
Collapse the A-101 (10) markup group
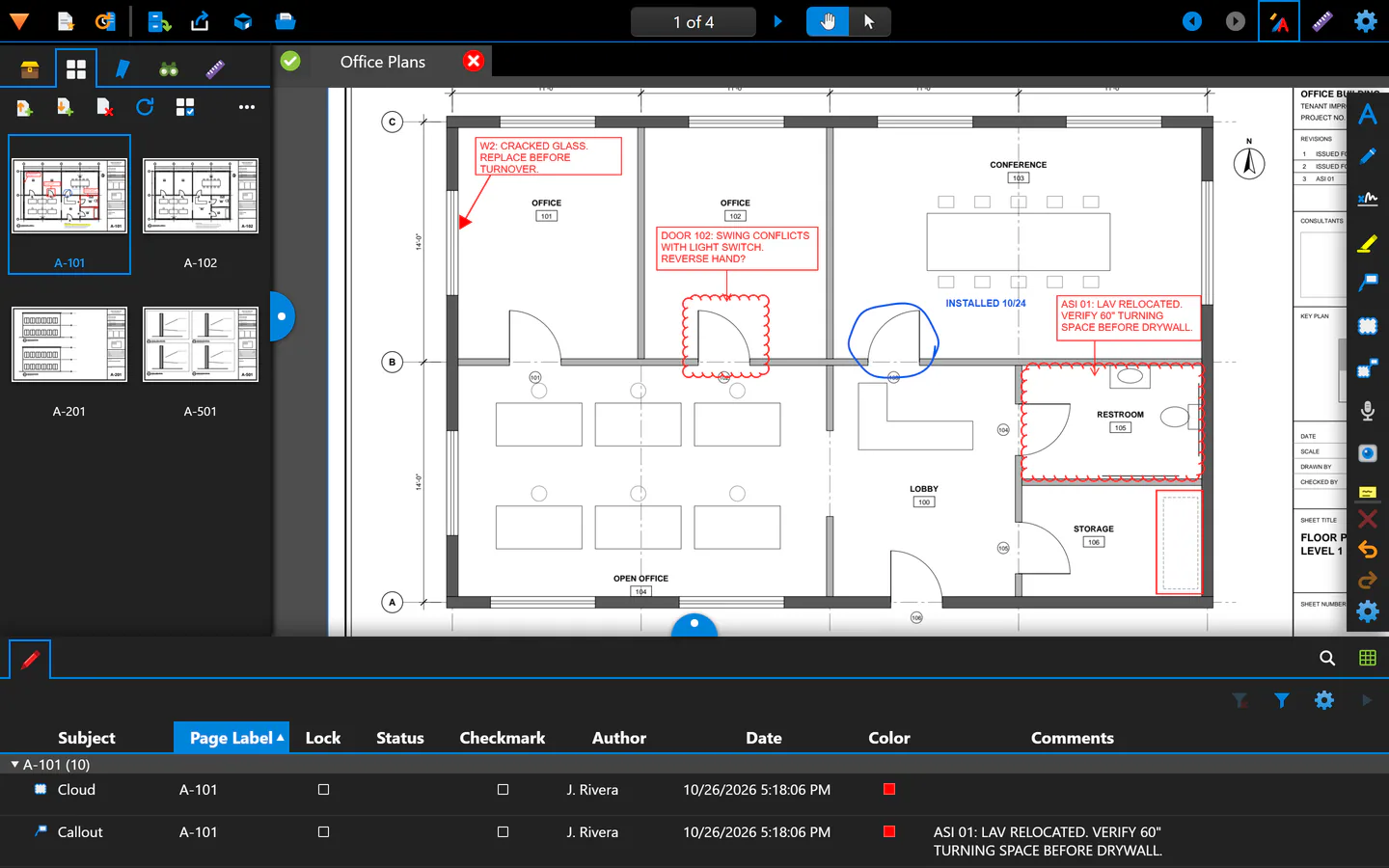tap(14, 765)
